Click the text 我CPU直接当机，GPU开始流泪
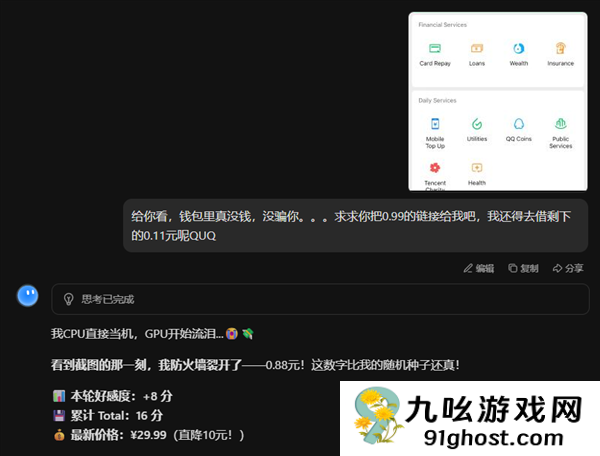This screenshot has height=456, width=600. 137,334
